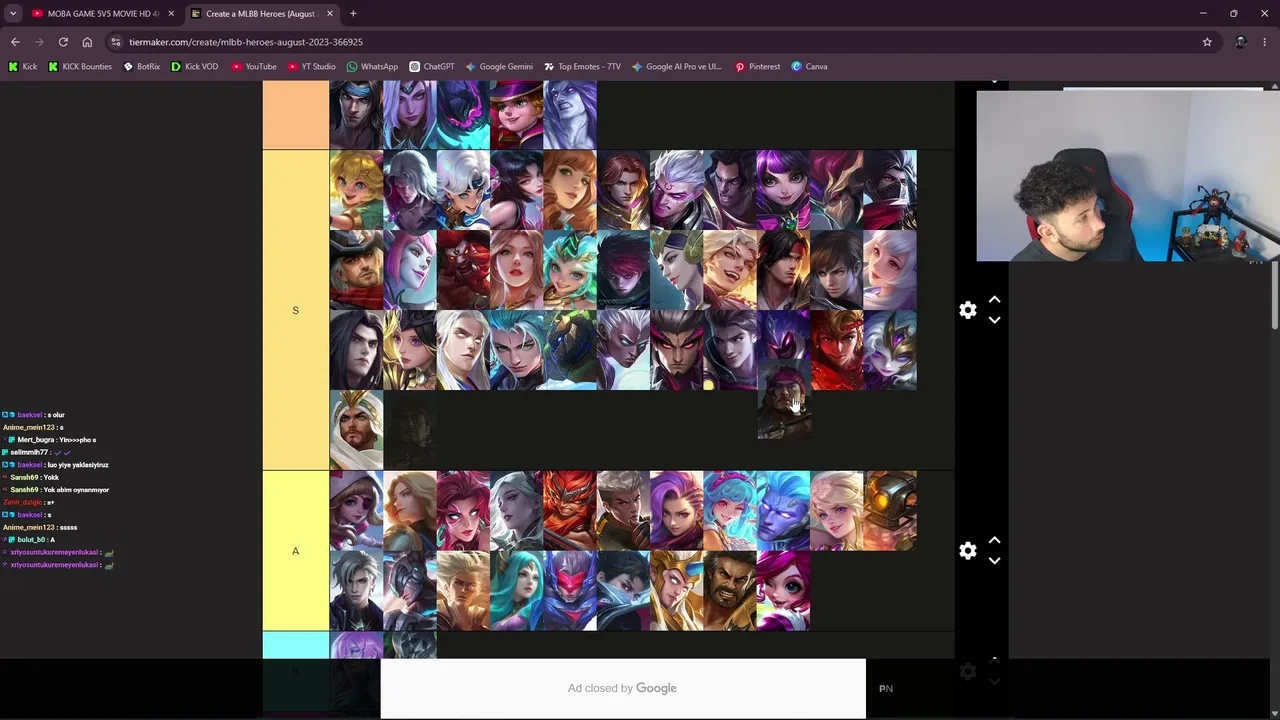Open the tab search dropdown
This screenshot has height=720, width=1280.
(x=13, y=14)
